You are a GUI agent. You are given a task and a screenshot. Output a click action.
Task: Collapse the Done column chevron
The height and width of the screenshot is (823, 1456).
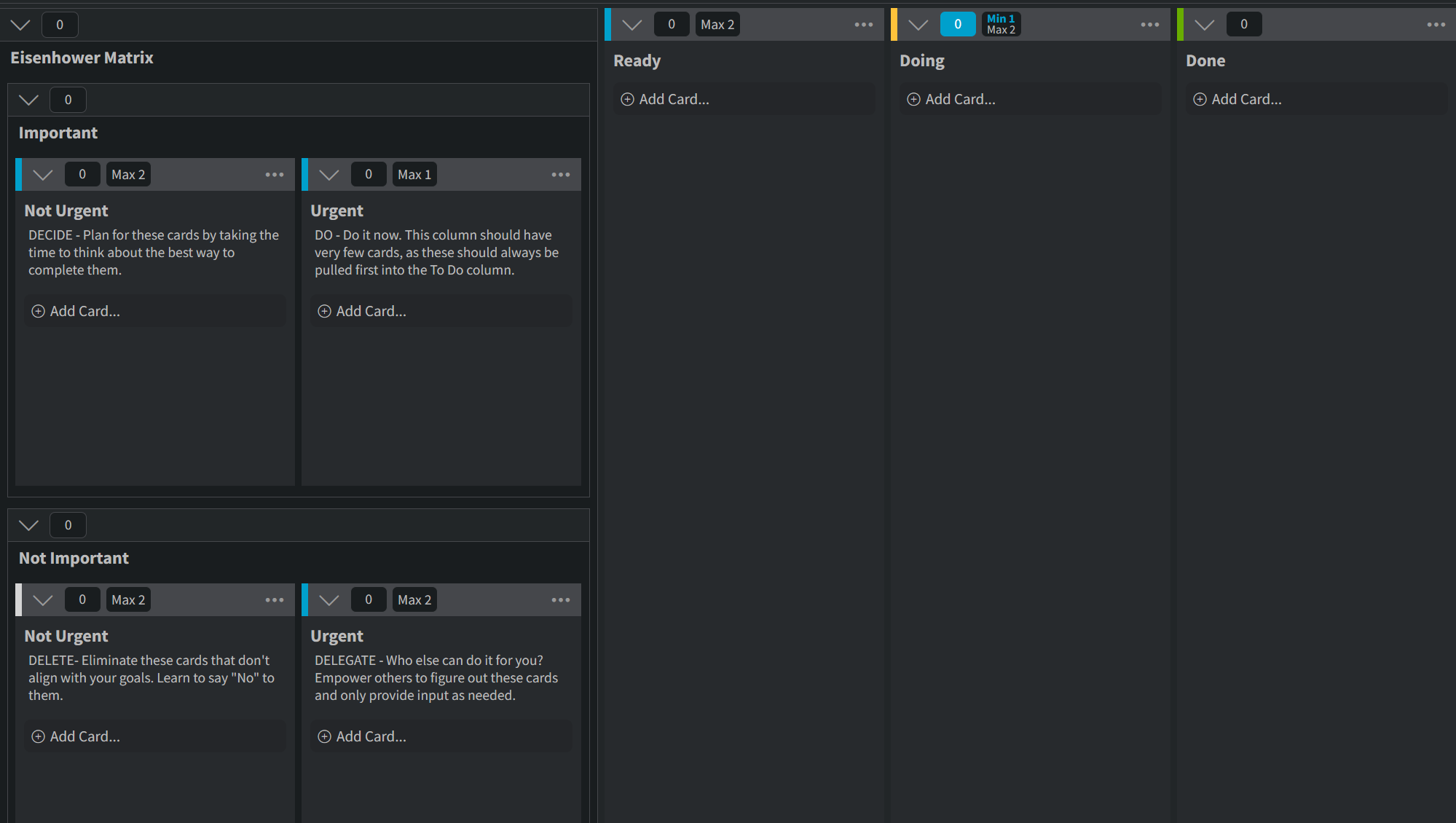coord(1205,25)
